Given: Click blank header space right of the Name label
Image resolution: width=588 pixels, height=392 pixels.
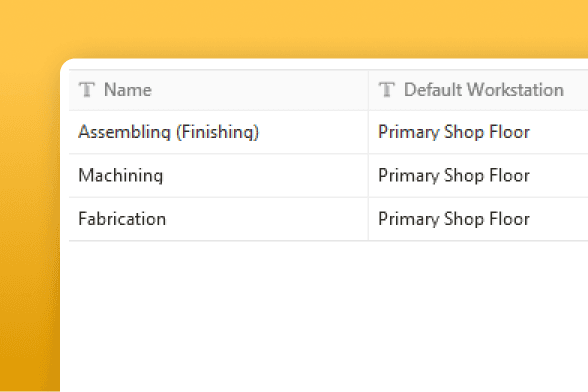Looking at the screenshot, I should (x=259, y=90).
